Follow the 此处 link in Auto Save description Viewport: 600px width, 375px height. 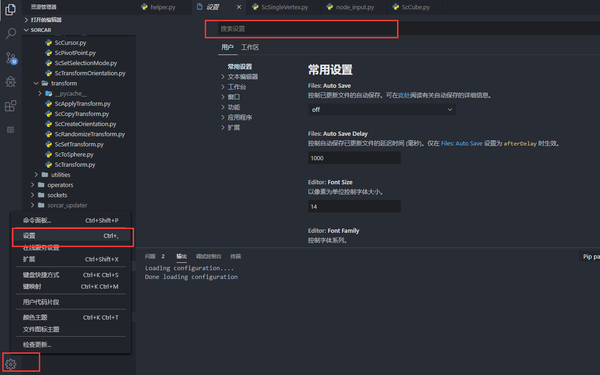point(404,95)
